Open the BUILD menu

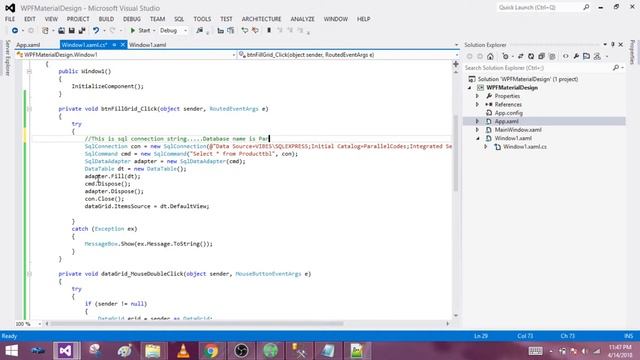[106, 19]
